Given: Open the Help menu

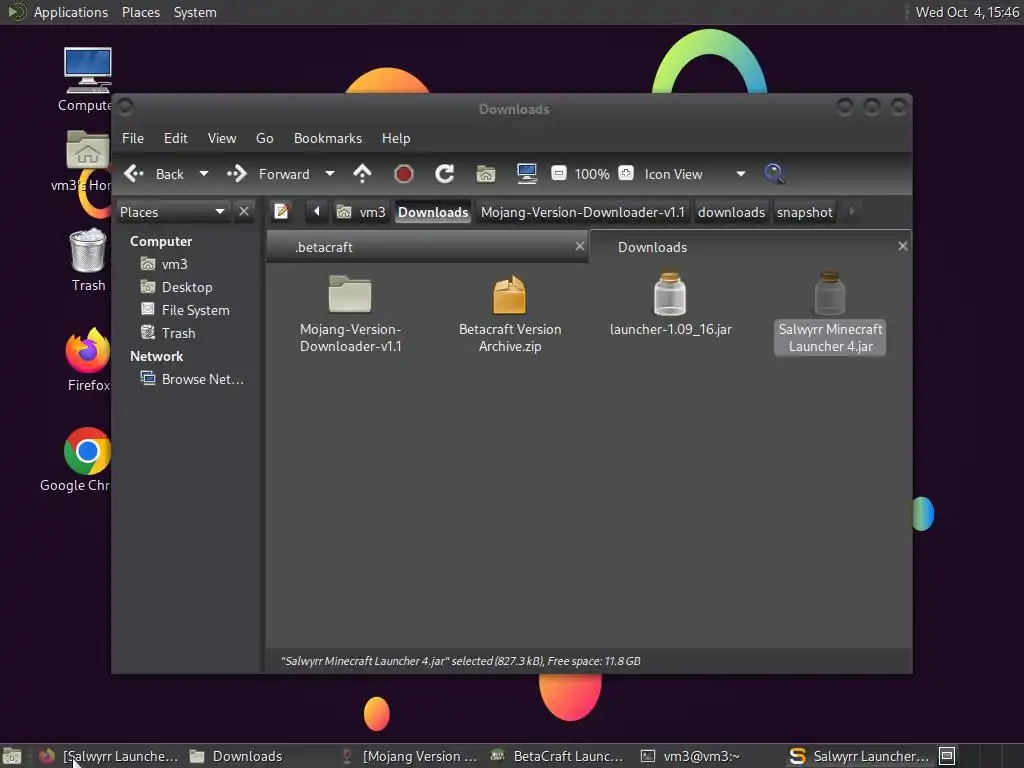Looking at the screenshot, I should pos(396,138).
